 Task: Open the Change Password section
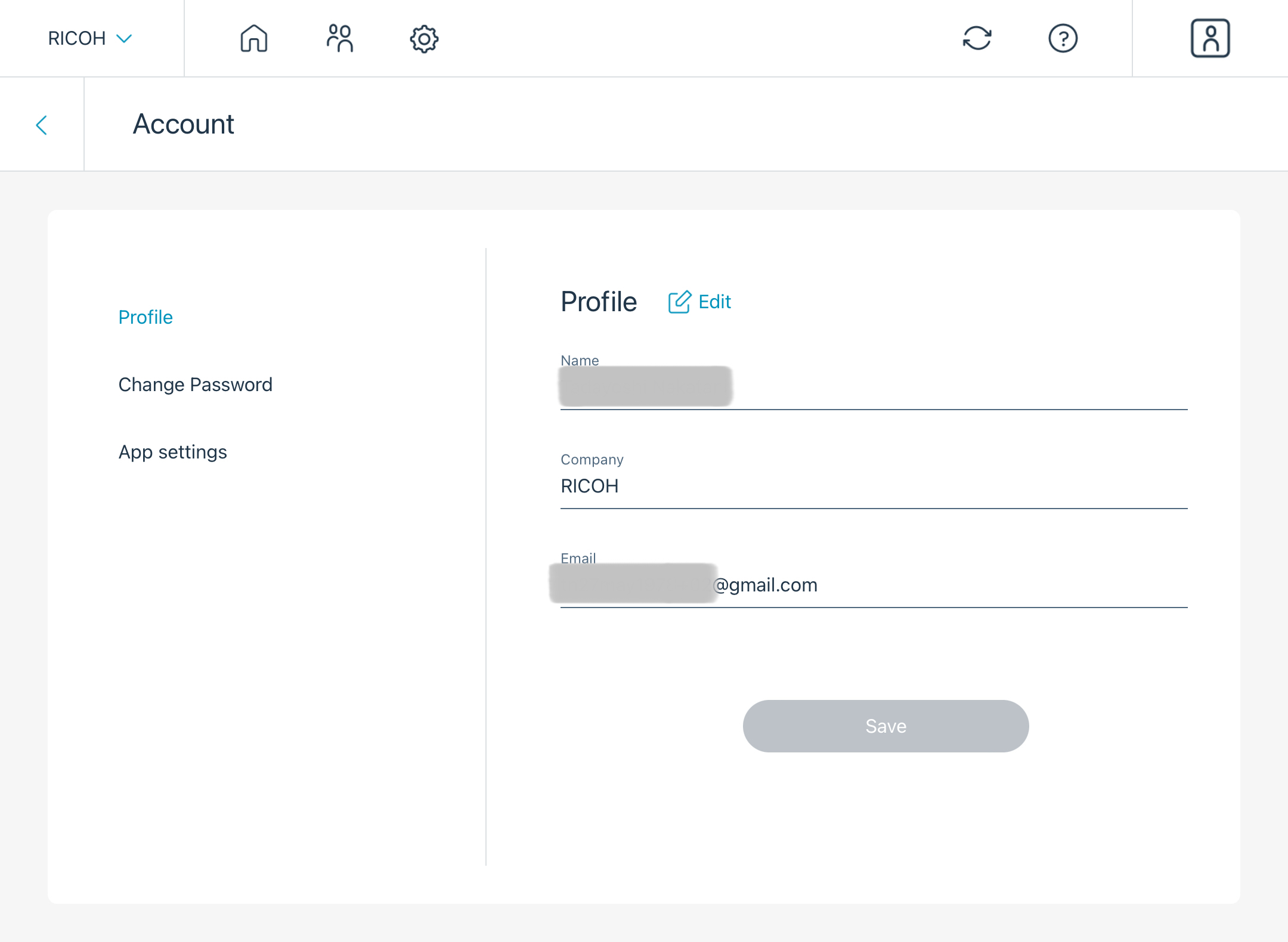coord(195,385)
